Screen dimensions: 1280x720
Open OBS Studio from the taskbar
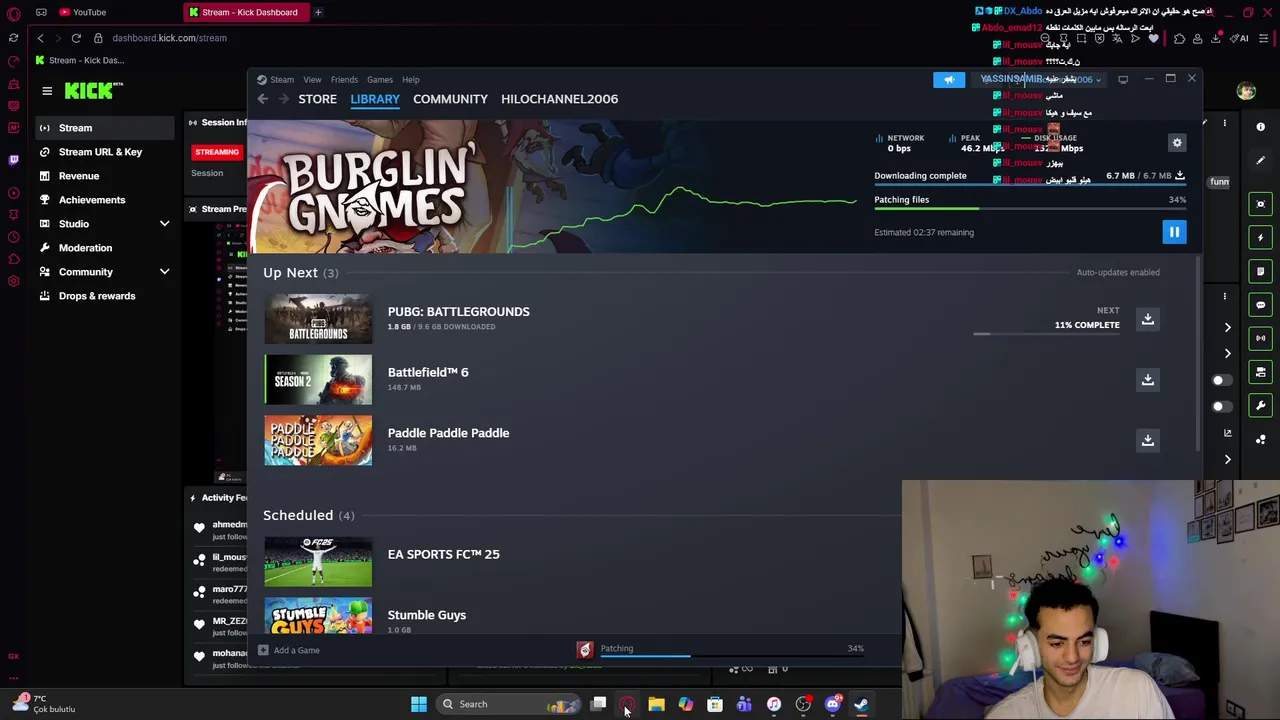[803, 704]
